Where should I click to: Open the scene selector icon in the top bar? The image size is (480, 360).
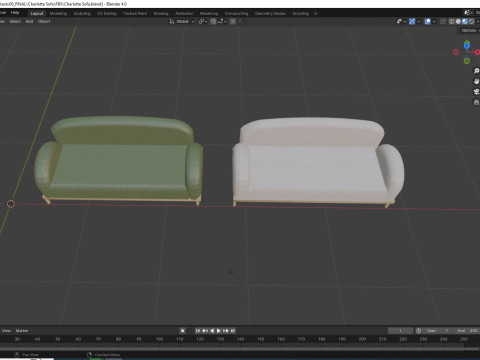point(469,13)
